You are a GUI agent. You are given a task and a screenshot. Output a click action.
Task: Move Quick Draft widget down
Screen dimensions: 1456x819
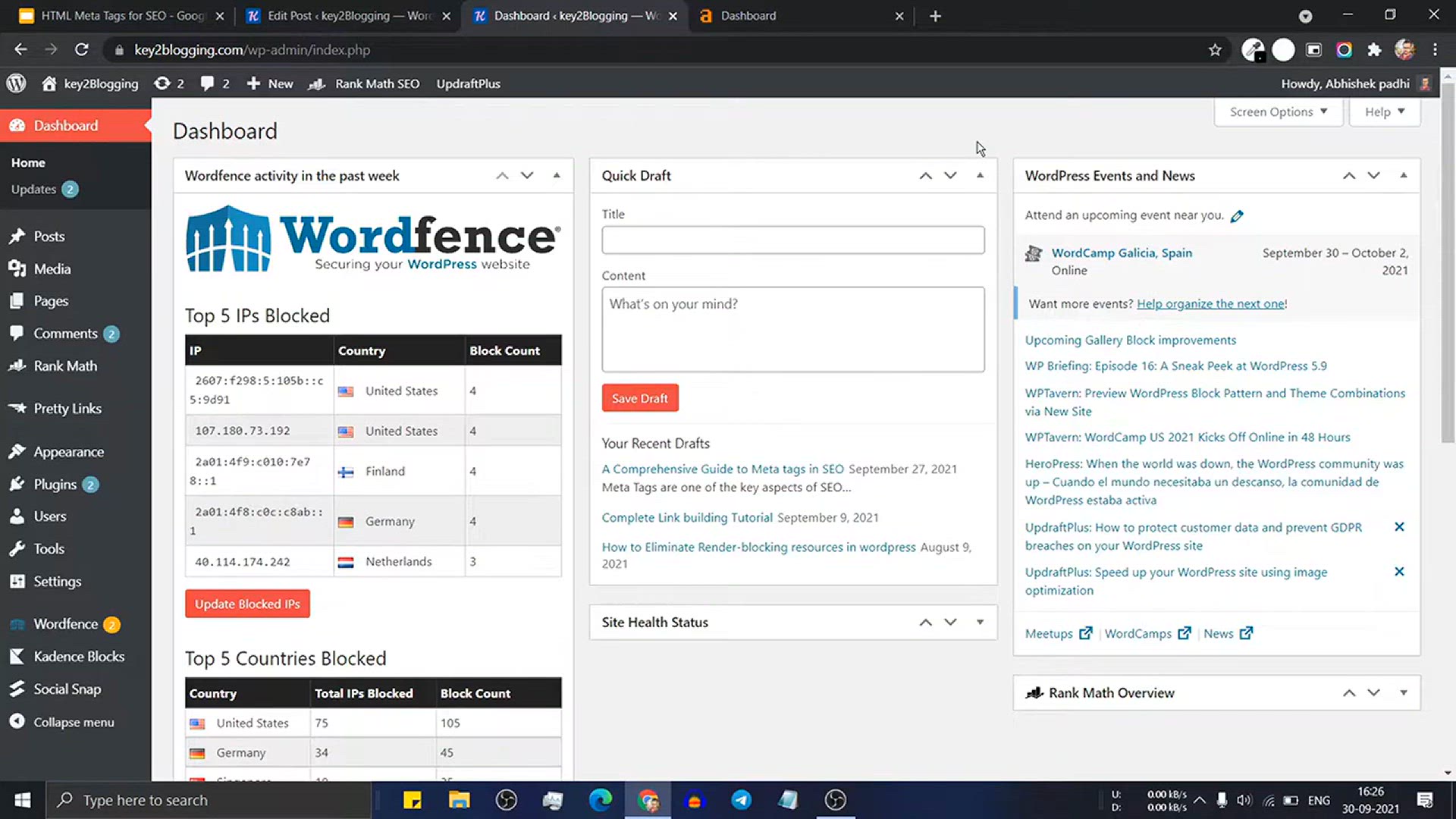950,175
